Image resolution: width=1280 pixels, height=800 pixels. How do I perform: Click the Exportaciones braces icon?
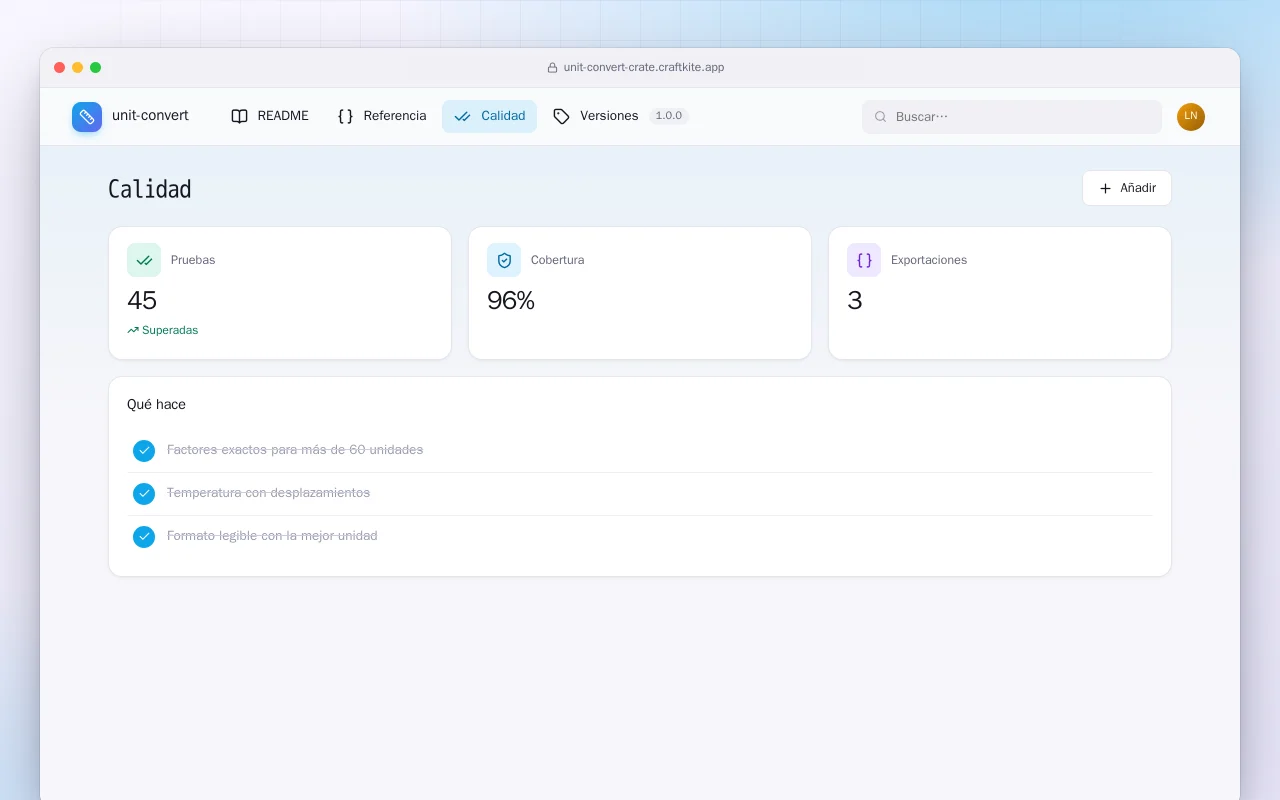864,260
